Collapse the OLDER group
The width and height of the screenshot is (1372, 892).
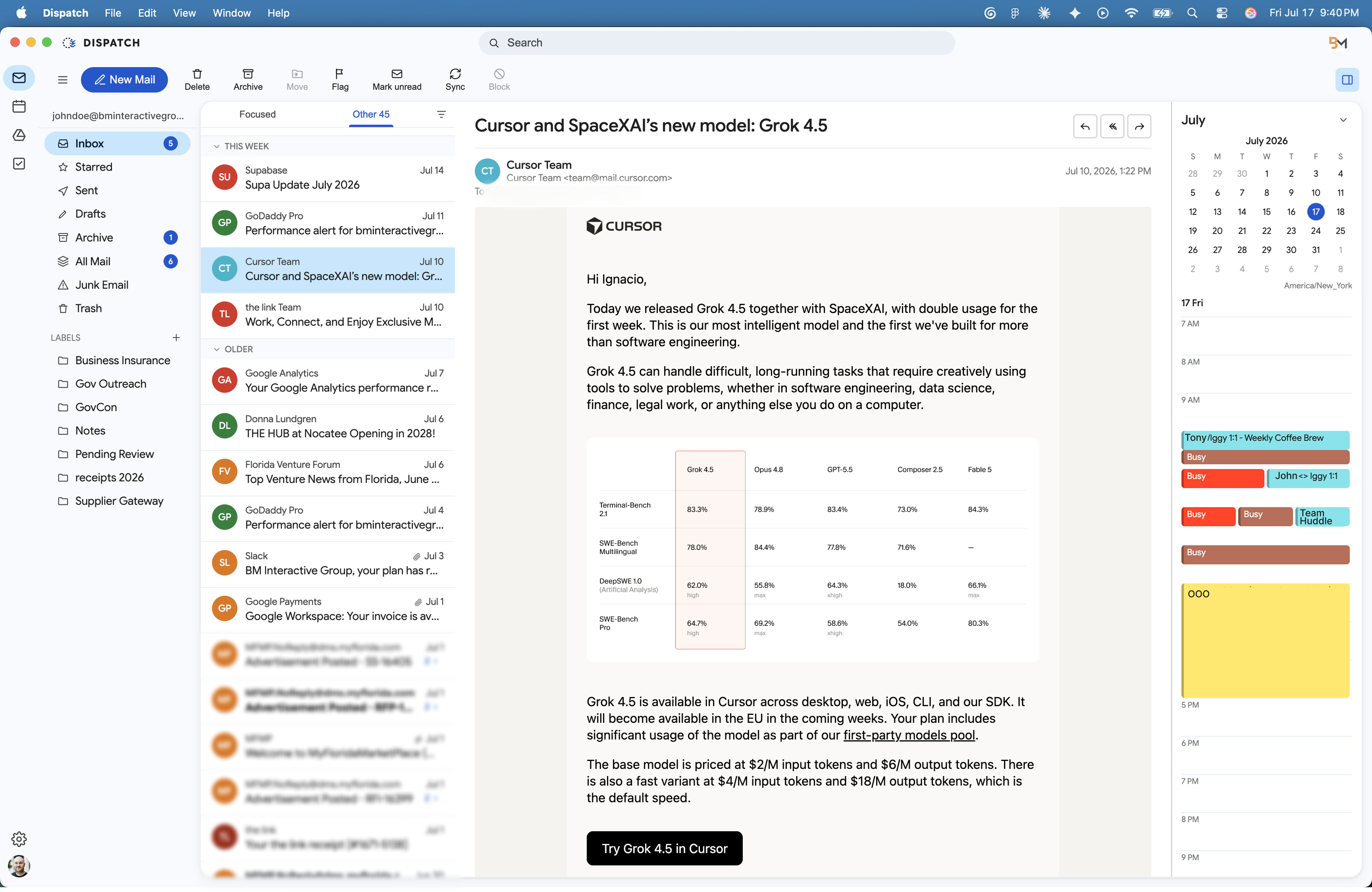point(217,349)
